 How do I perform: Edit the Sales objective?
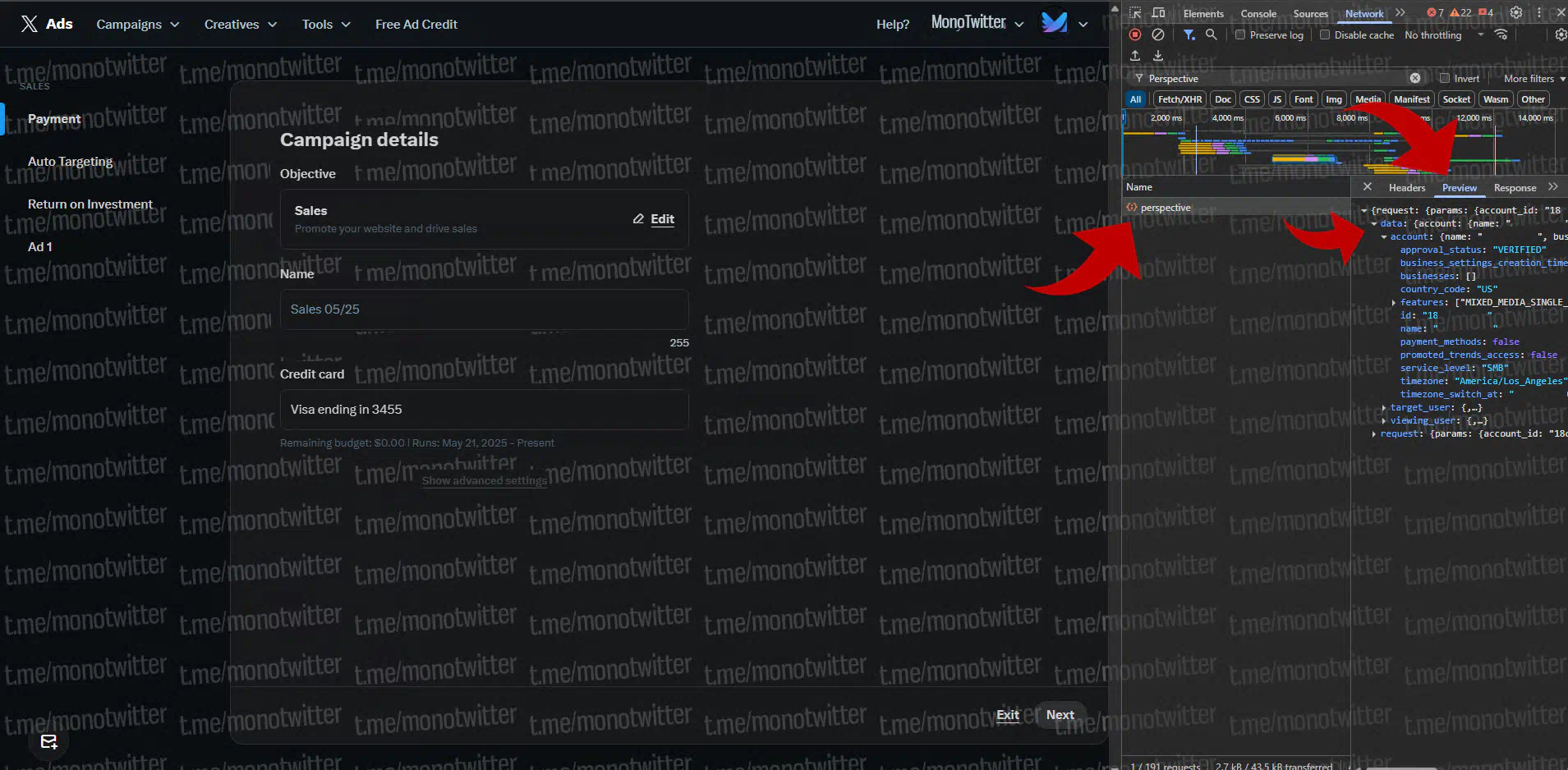(654, 219)
